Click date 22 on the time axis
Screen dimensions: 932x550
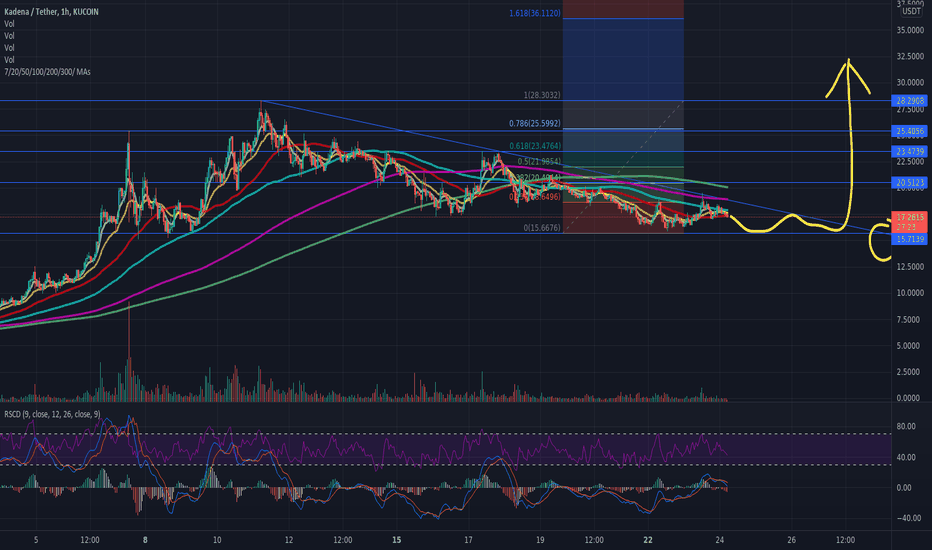pos(648,540)
